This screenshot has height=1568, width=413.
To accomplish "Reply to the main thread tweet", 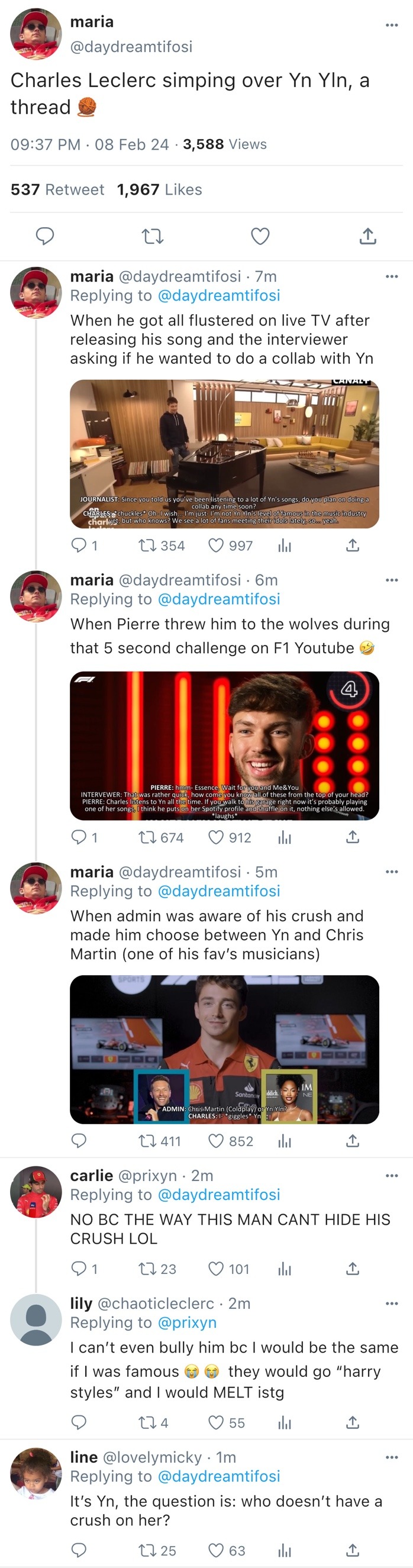I will 45,235.
